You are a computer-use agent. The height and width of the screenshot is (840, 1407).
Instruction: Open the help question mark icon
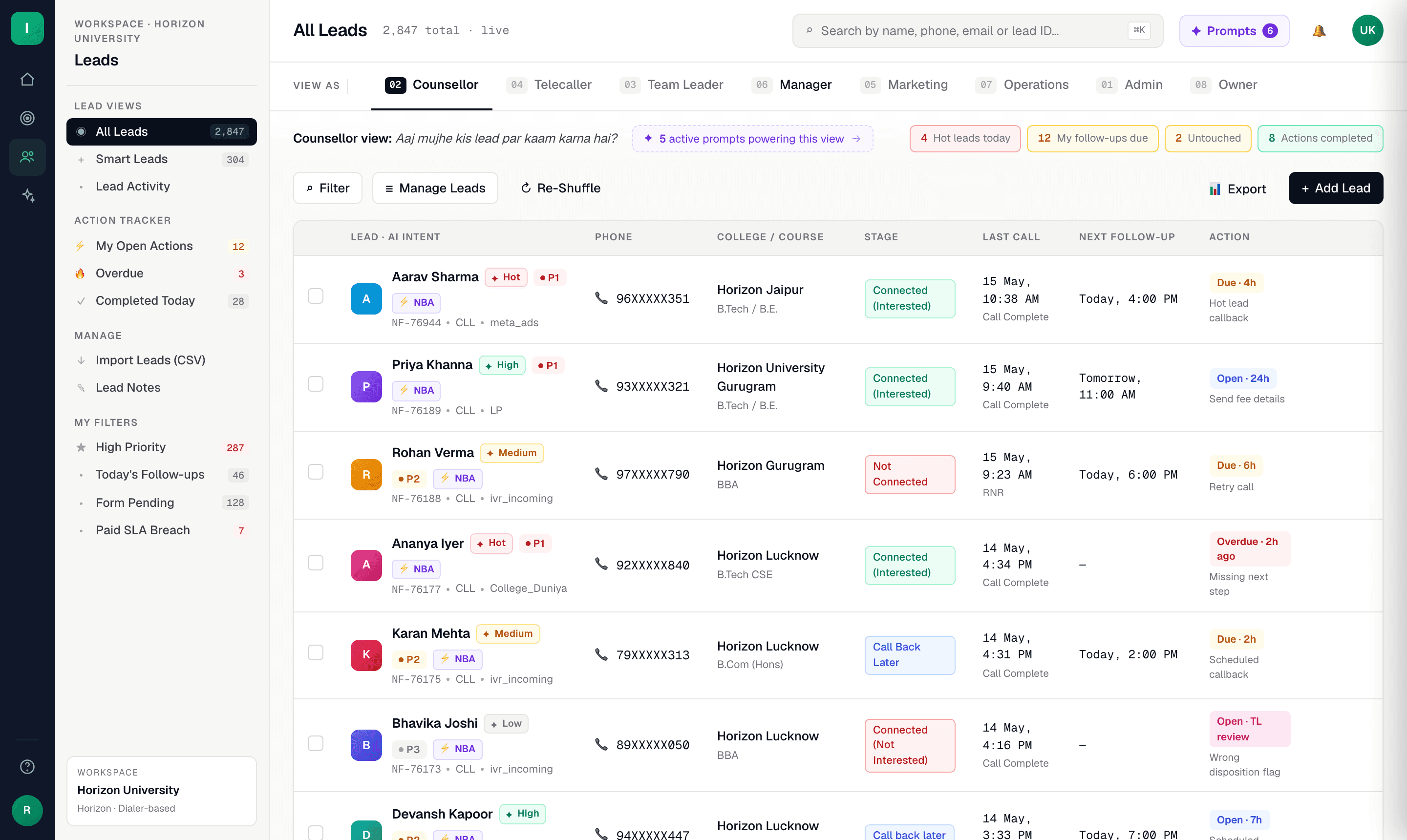[x=27, y=766]
